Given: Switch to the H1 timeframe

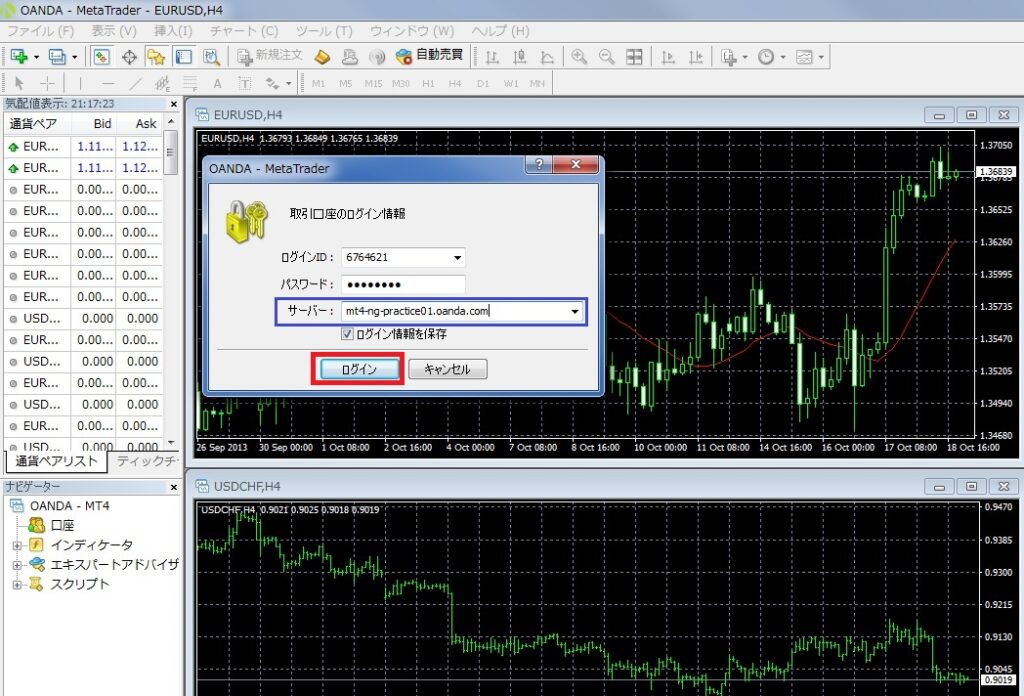Looking at the screenshot, I should coord(428,84).
